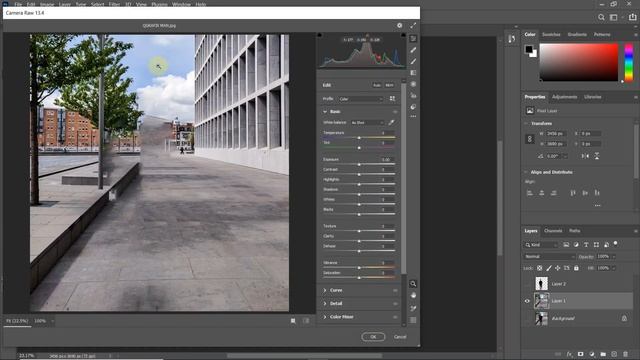Image resolution: width=640 pixels, height=360 pixels.
Task: Toggle the highlight clipping warning in histogram
Action: [403, 35]
